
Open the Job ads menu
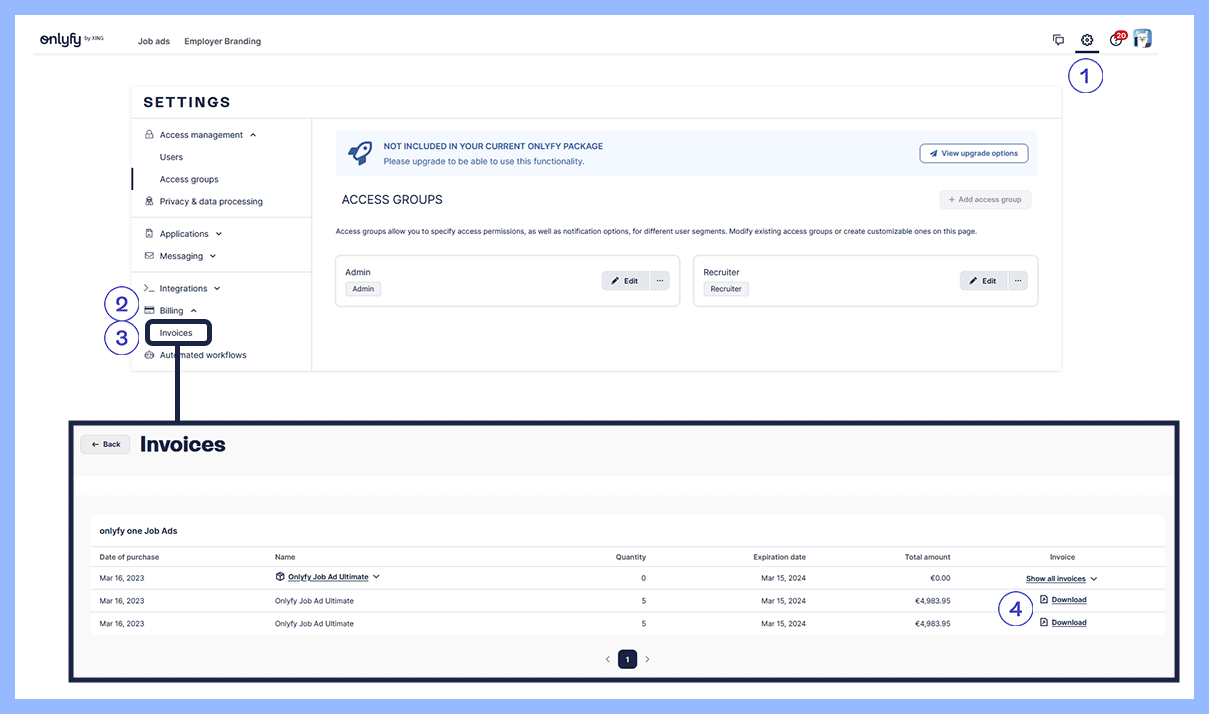click(154, 41)
